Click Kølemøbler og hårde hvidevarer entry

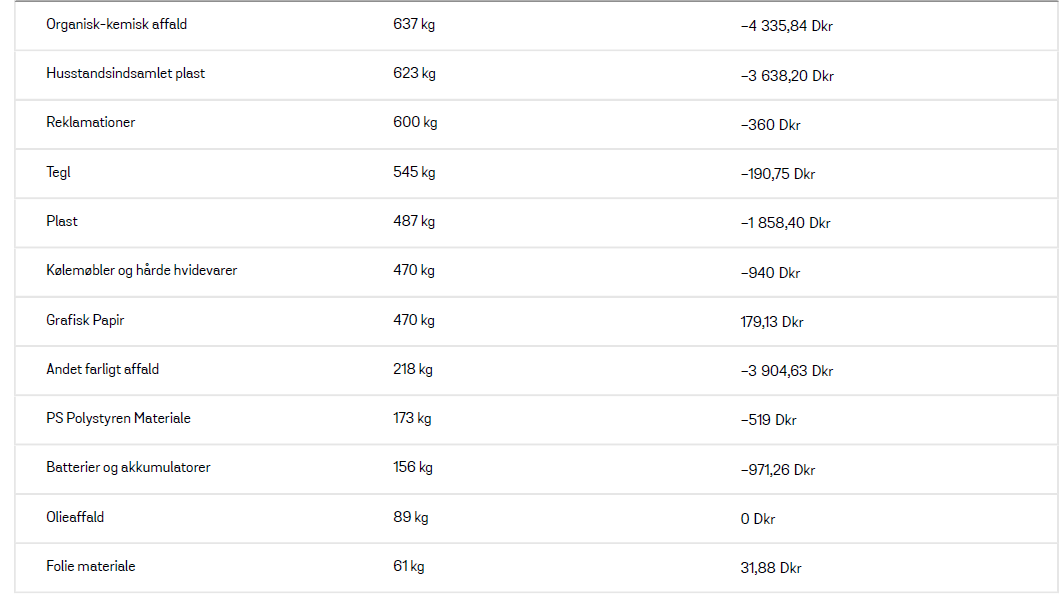(142, 270)
